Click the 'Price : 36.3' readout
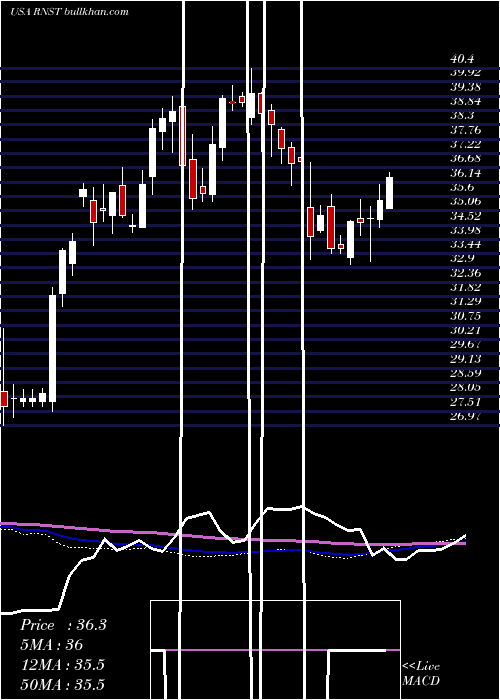 [63, 625]
